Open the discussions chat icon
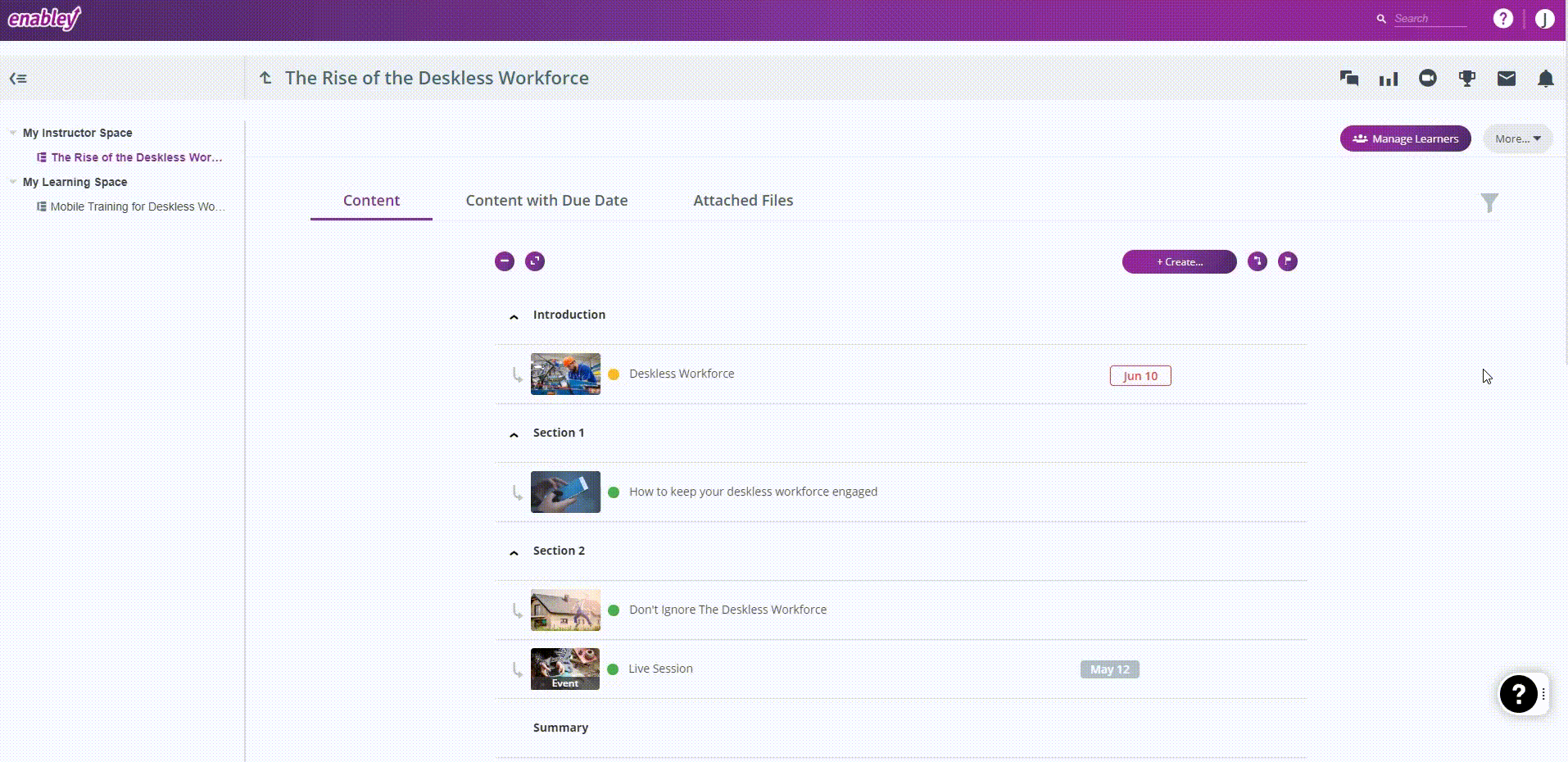Viewport: 1568px width, 762px height. (x=1348, y=79)
